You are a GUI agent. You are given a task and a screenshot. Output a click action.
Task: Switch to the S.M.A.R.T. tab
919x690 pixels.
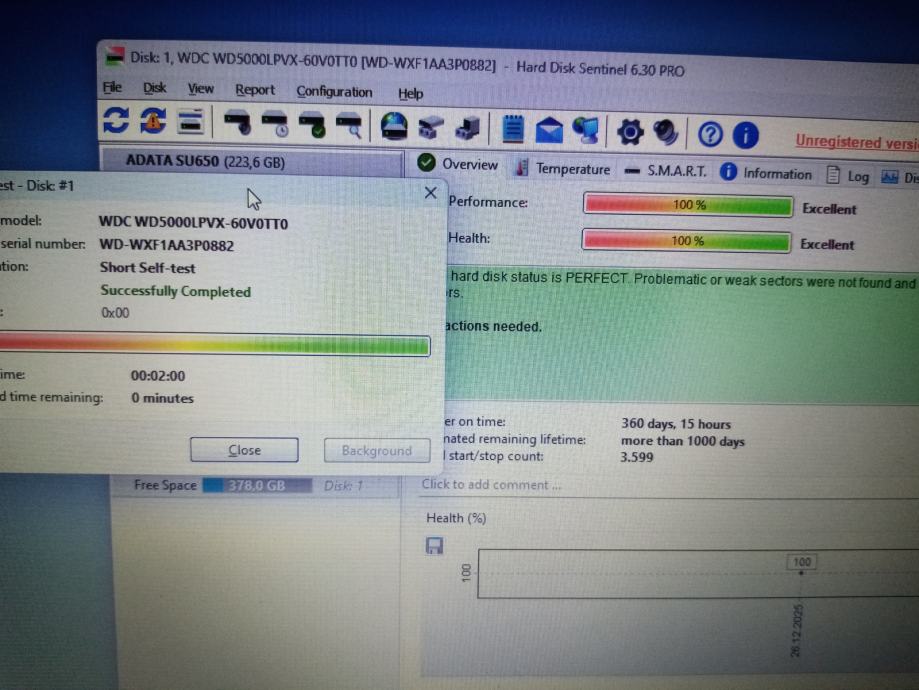(666, 171)
